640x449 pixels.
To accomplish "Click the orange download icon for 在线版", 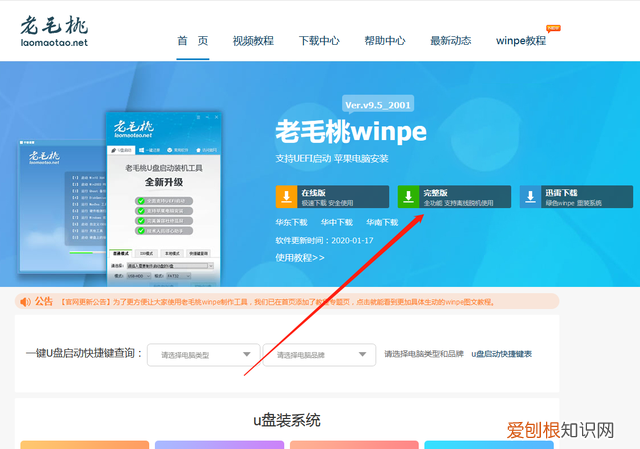I will click(x=287, y=197).
